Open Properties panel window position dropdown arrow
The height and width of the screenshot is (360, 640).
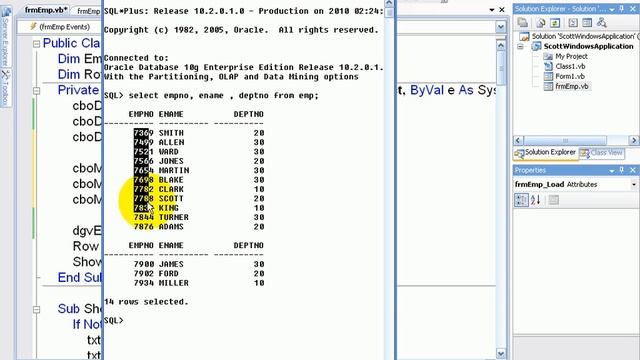(612, 170)
